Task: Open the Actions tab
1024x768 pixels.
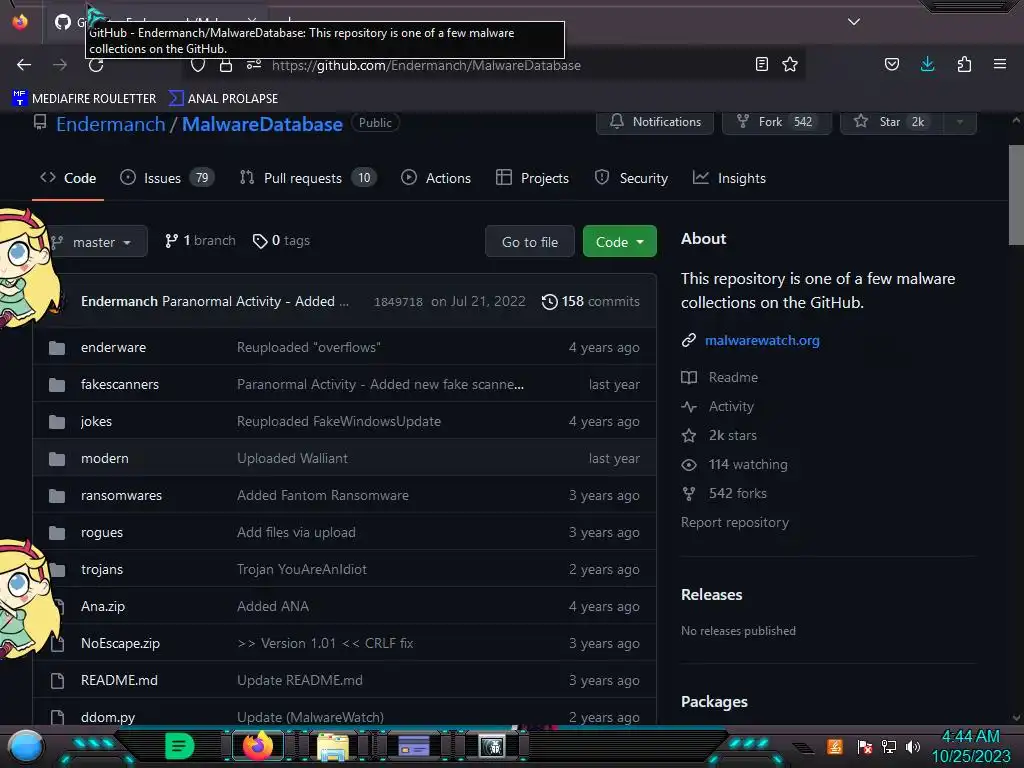Action: (x=436, y=178)
